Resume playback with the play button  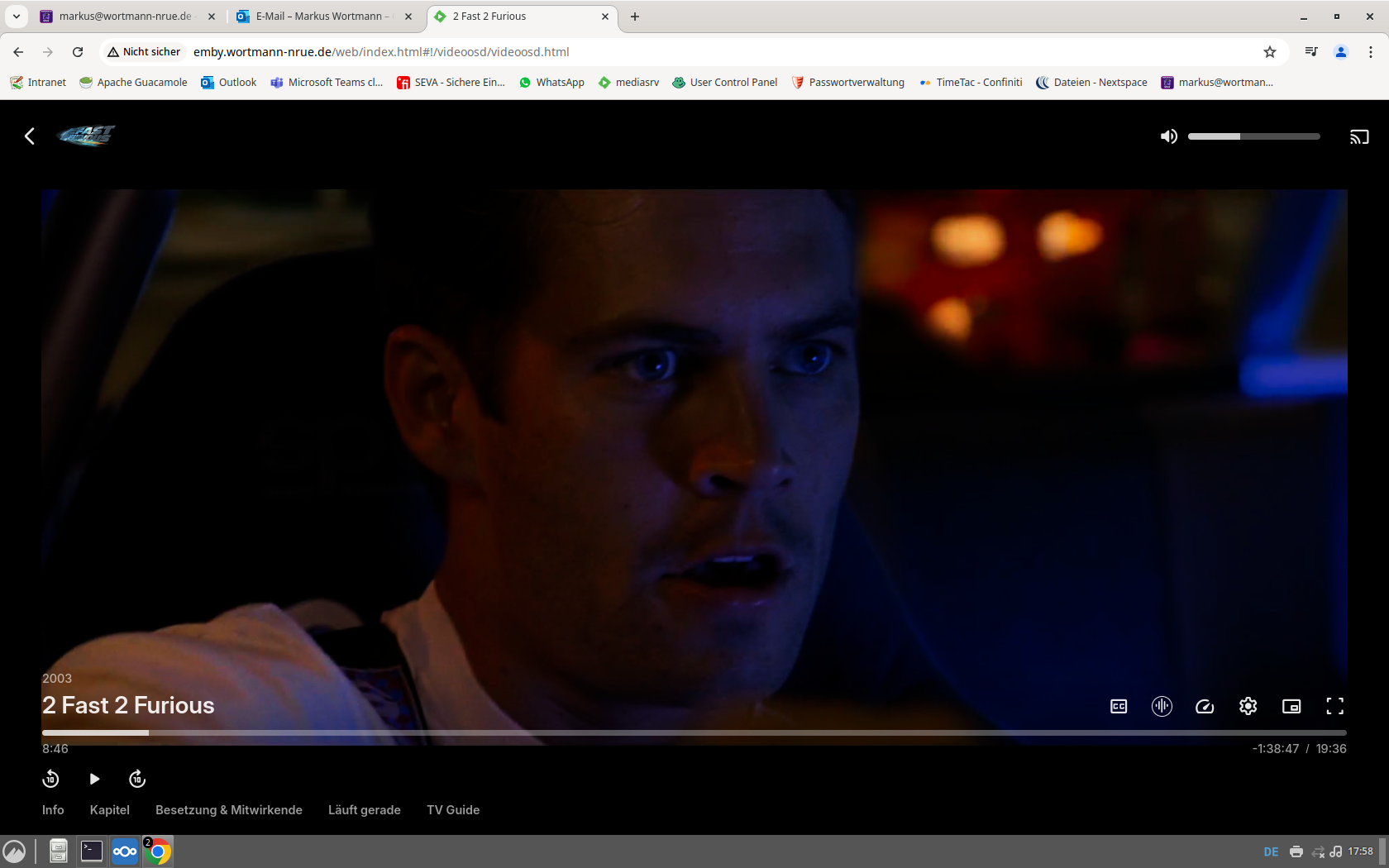coord(94,778)
